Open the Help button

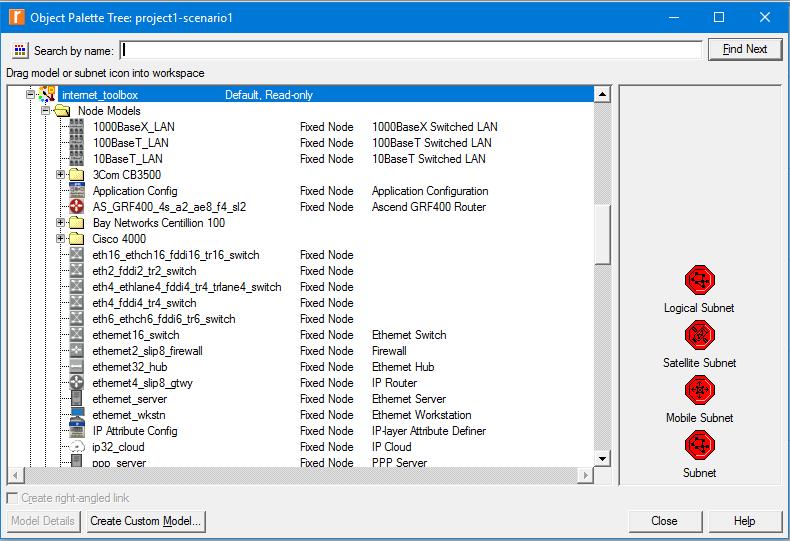pos(745,521)
